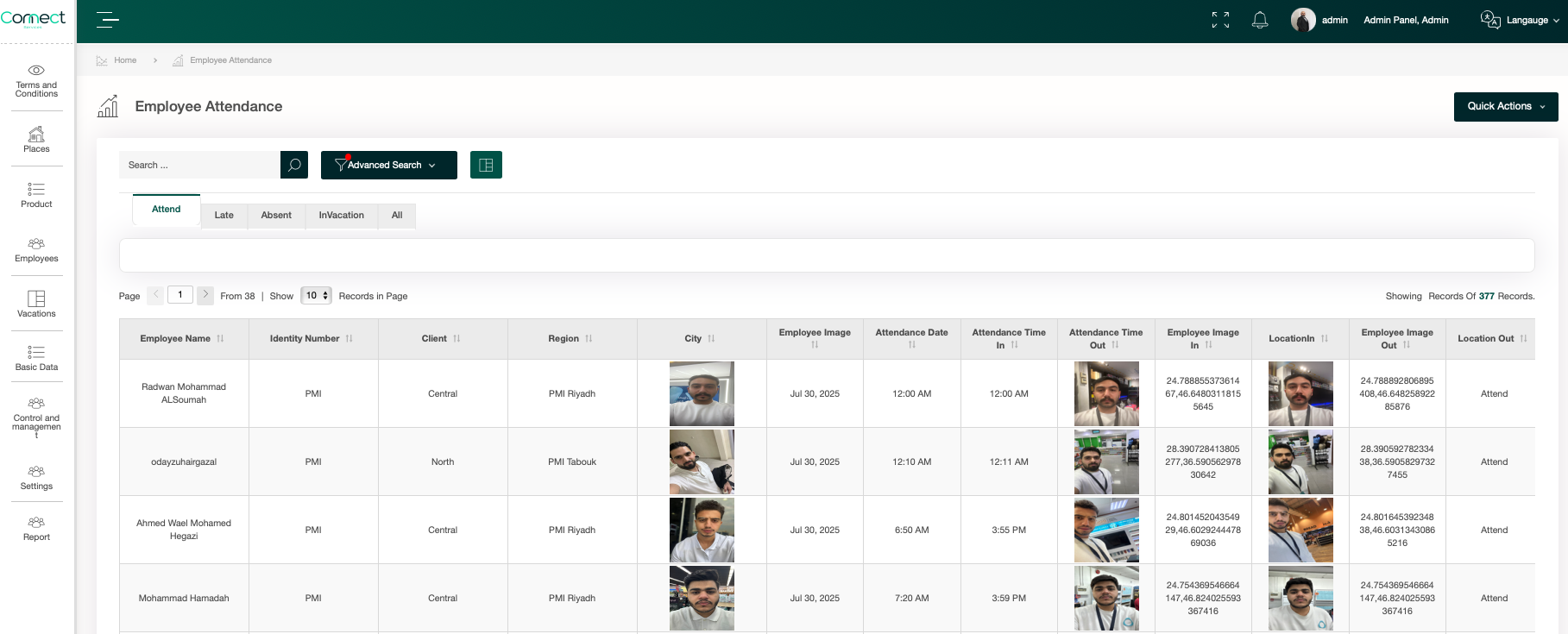
Task: Enter fullscreen mode icon
Action: (x=1220, y=20)
